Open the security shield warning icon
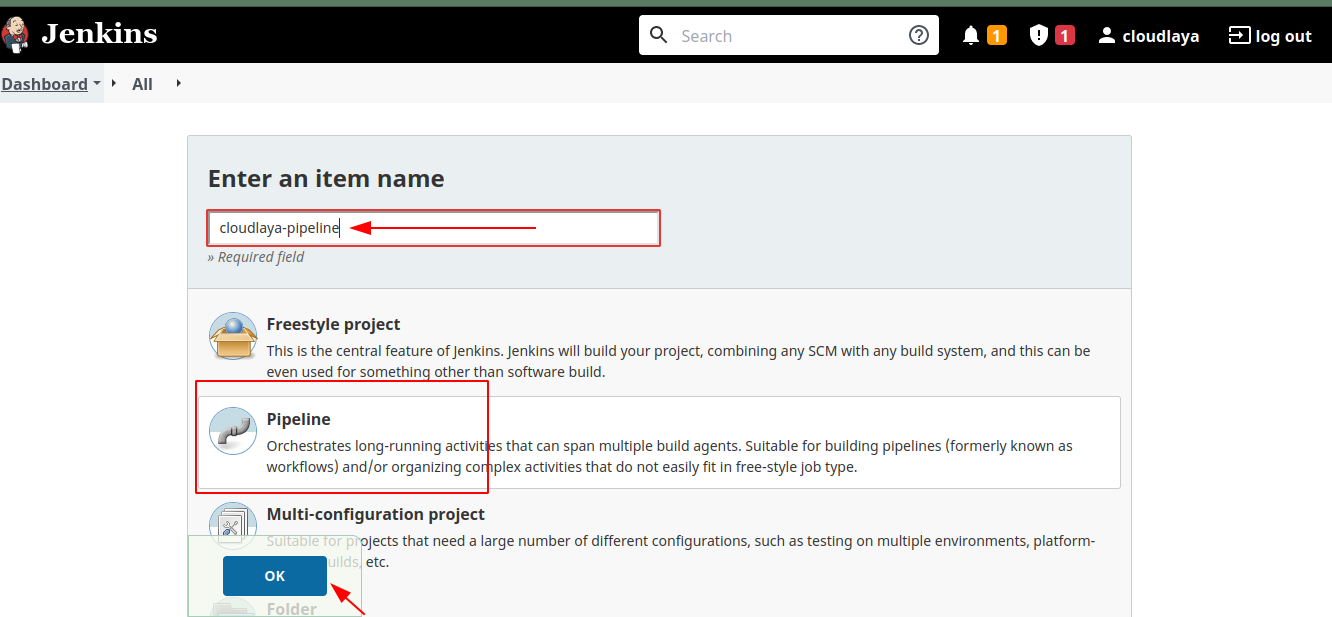 pos(1039,36)
